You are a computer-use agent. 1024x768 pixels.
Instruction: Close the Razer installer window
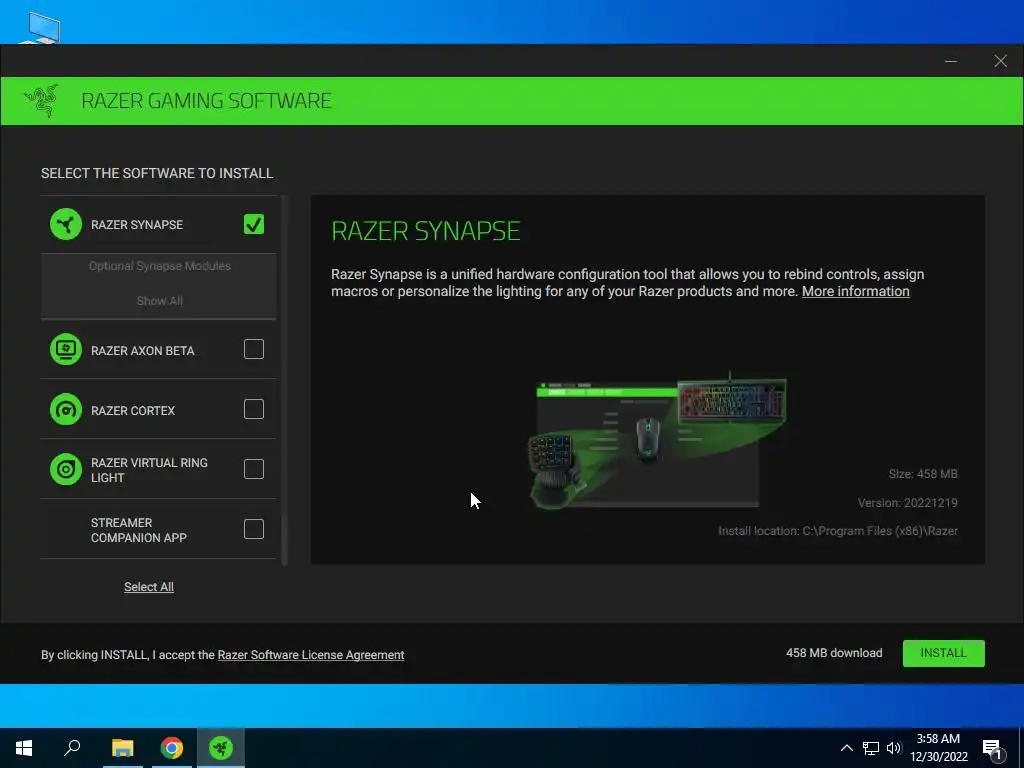tap(1000, 61)
